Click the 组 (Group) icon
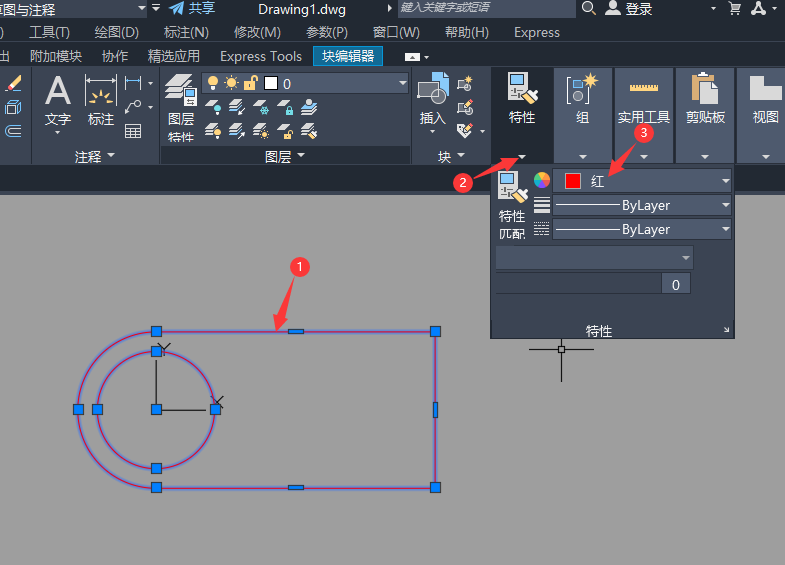The width and height of the screenshot is (785, 565). (x=582, y=90)
